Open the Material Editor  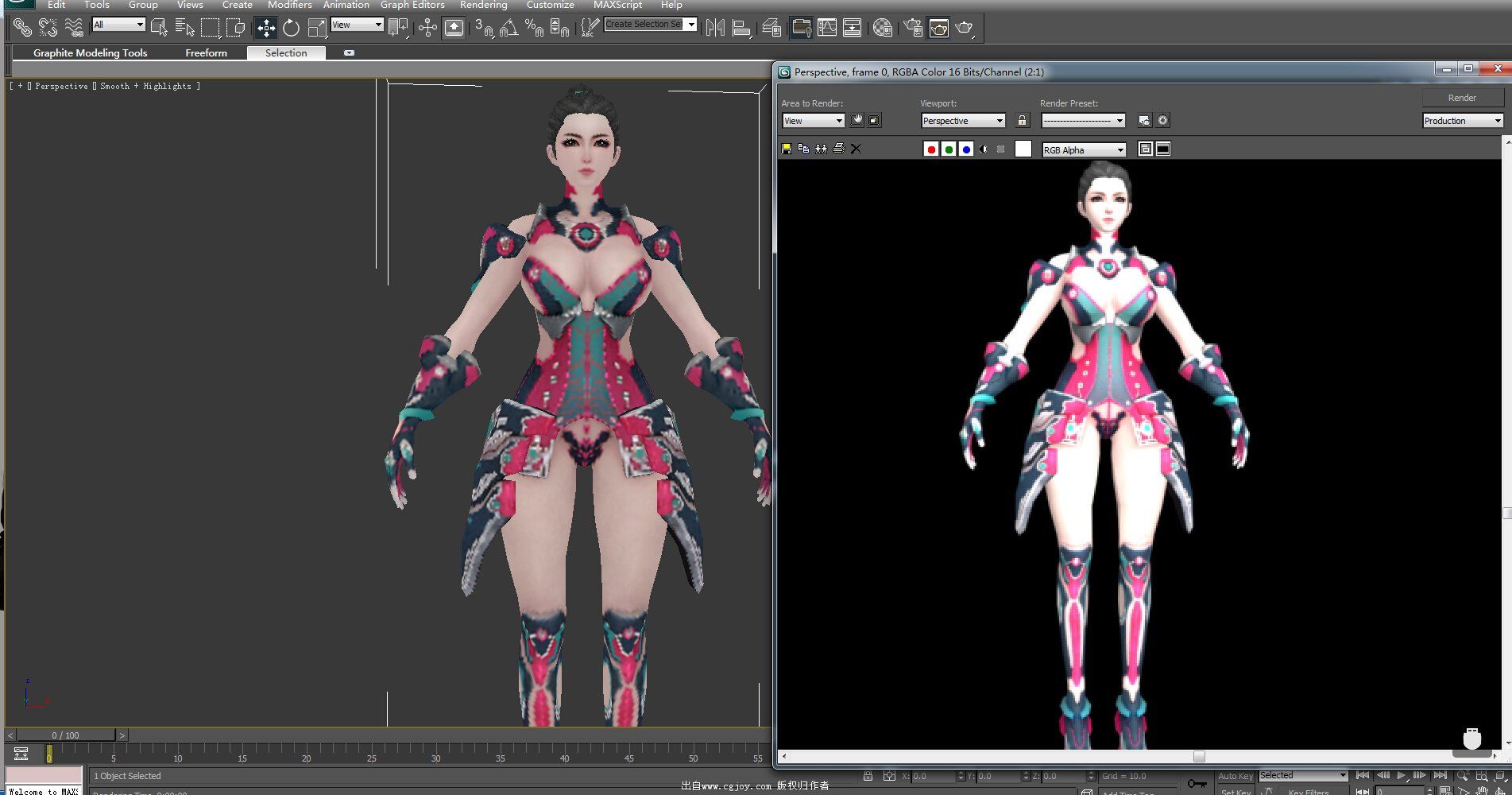click(882, 28)
